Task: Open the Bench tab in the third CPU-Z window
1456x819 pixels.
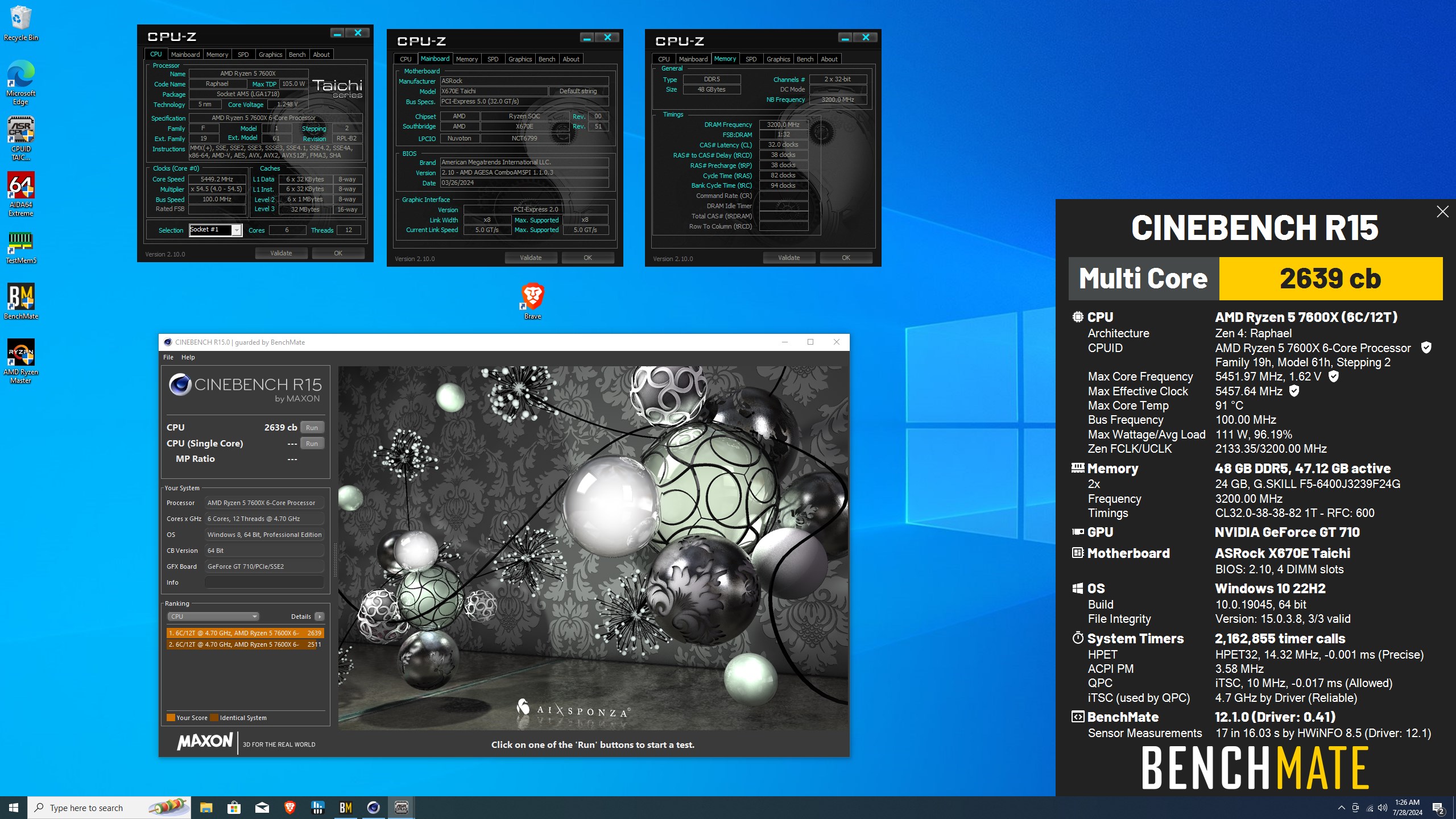Action: coord(805,59)
